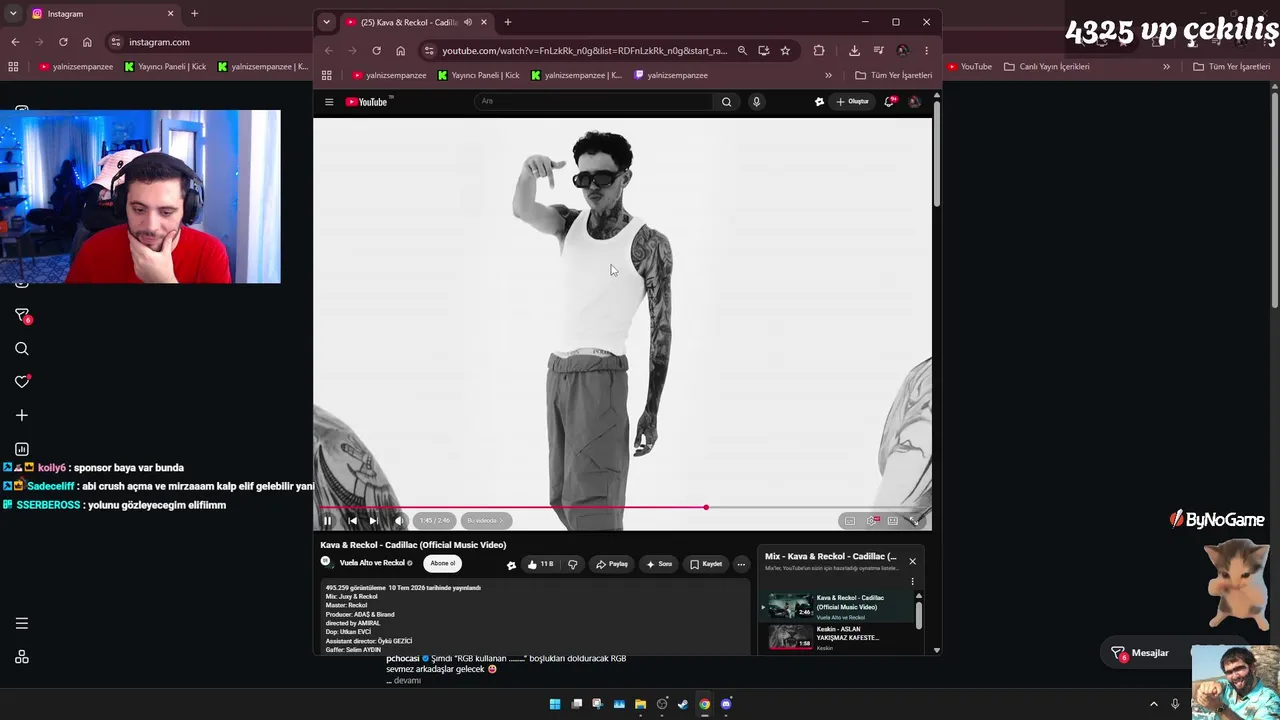Screen dimensions: 1280x720
Task: Start voice search with the microphone
Action: coord(756,101)
